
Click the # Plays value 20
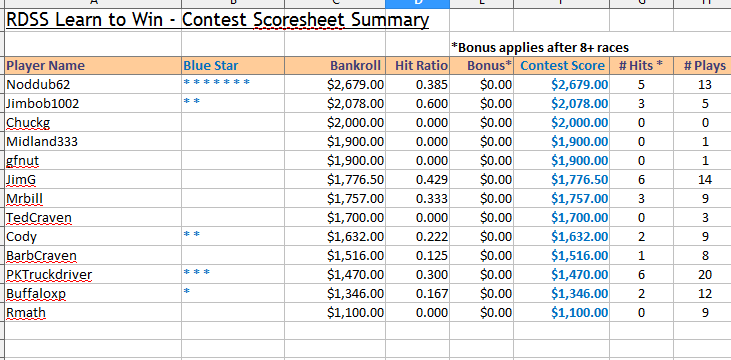703,275
